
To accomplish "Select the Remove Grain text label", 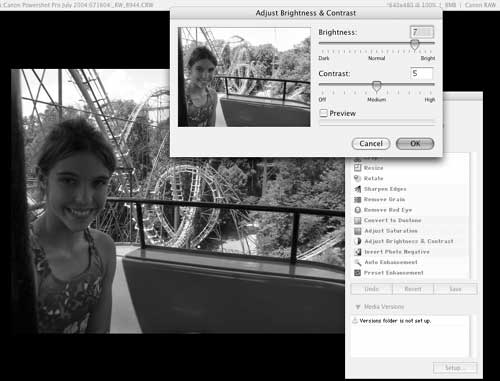I will (x=384, y=199).
